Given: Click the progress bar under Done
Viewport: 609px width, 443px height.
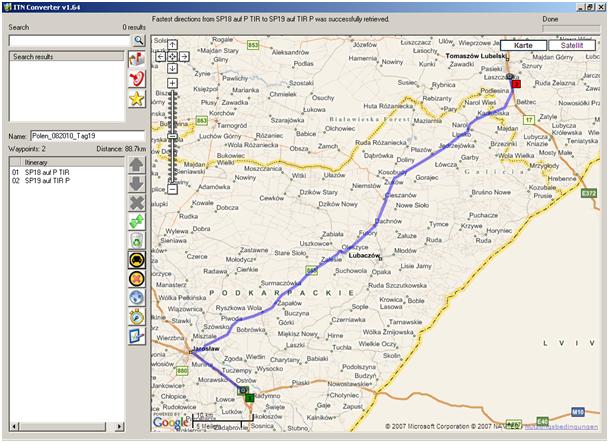Looking at the screenshot, I should [x=571, y=29].
